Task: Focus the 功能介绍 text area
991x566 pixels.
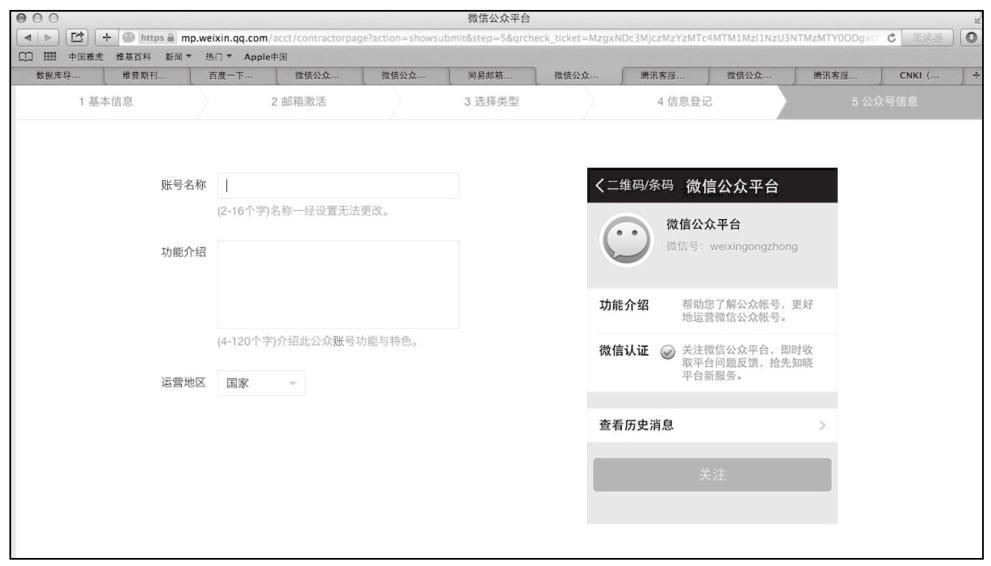Action: (x=338, y=284)
